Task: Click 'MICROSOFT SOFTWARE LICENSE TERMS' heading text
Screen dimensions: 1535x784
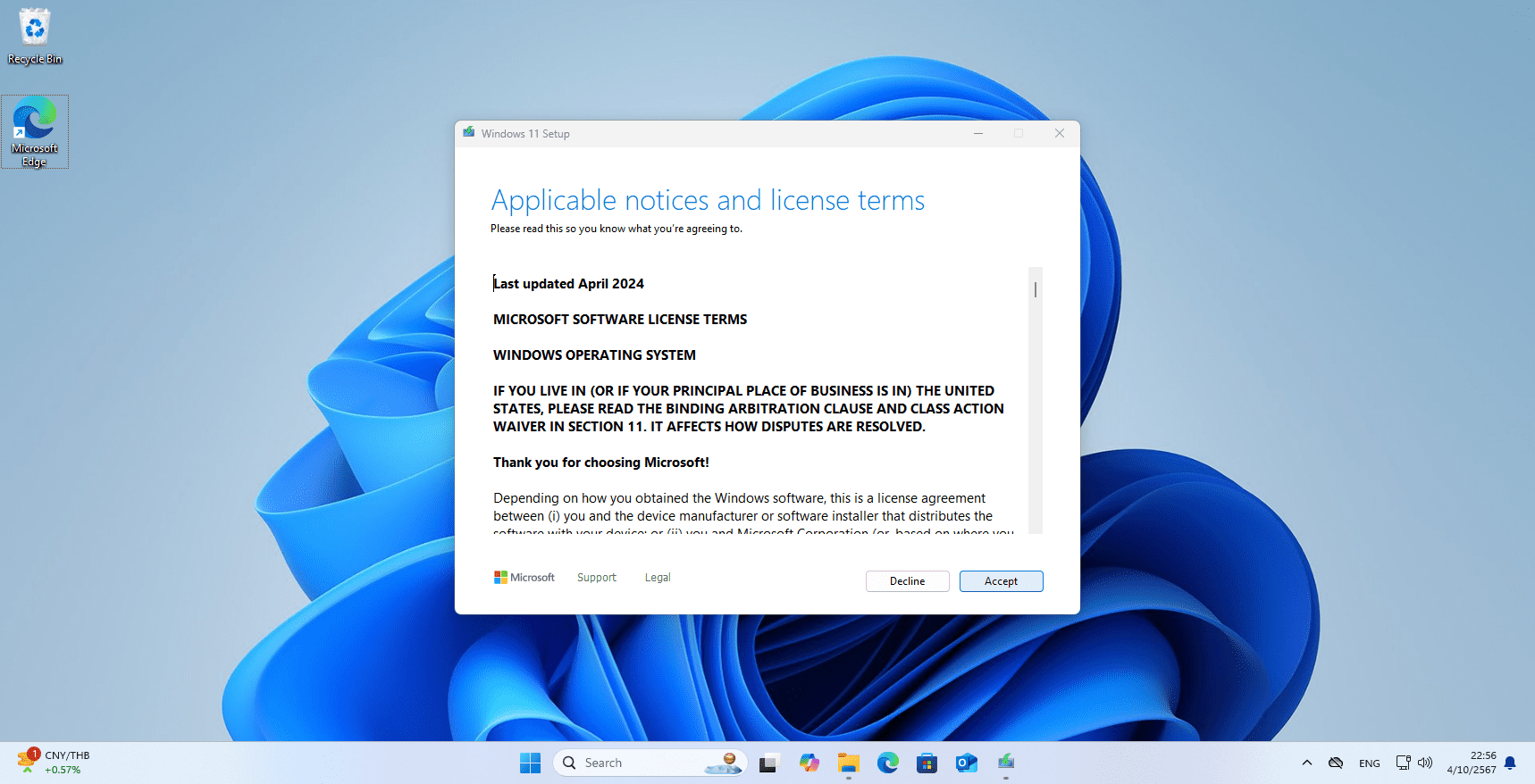Action: [620, 320]
